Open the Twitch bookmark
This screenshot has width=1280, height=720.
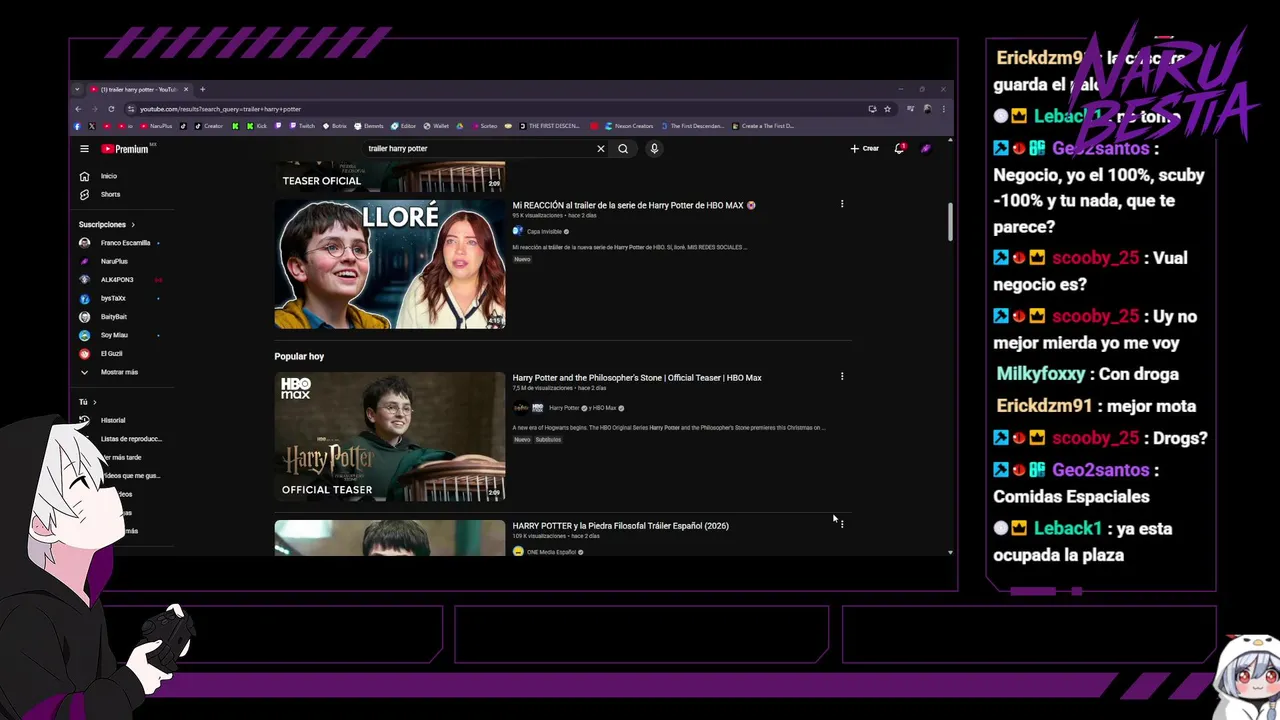(x=301, y=126)
